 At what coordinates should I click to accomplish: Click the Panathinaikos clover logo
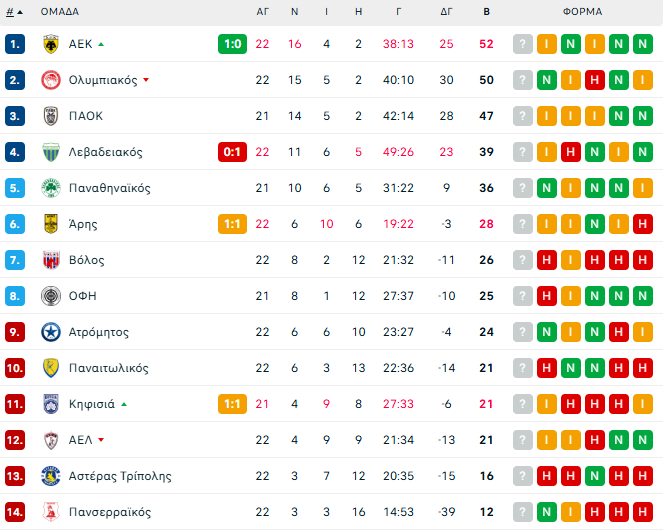point(50,188)
